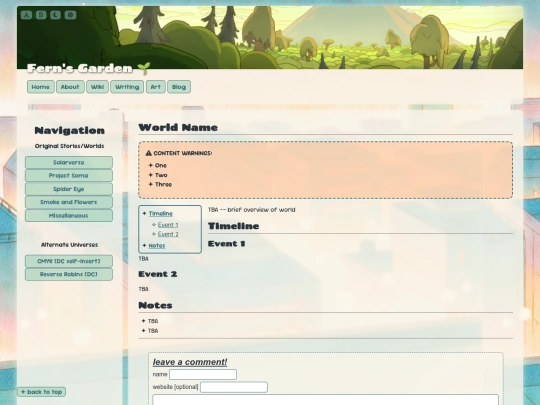Open the Miscellaneous button
This screenshot has height=405, width=540.
(x=69, y=216)
